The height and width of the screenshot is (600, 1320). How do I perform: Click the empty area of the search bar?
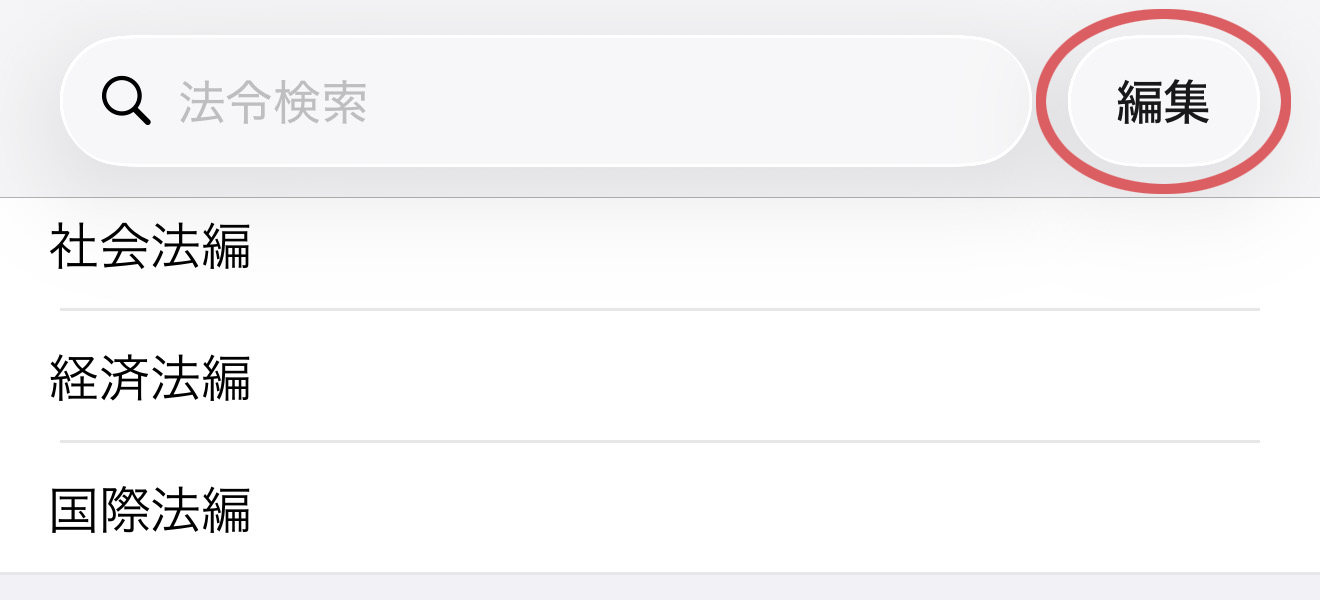click(700, 101)
